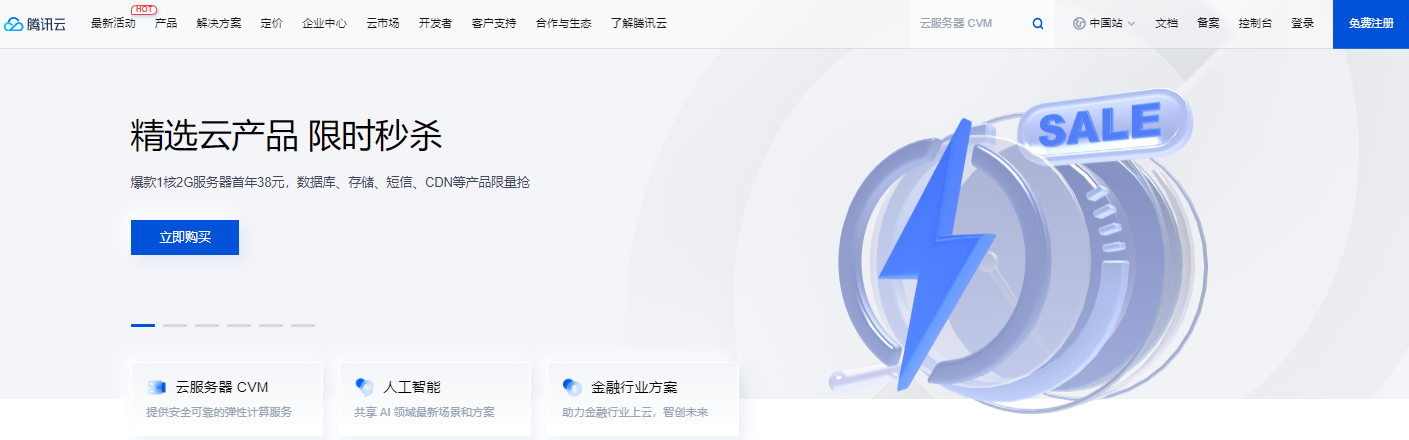Click the search magnifier icon

[x=1038, y=24]
